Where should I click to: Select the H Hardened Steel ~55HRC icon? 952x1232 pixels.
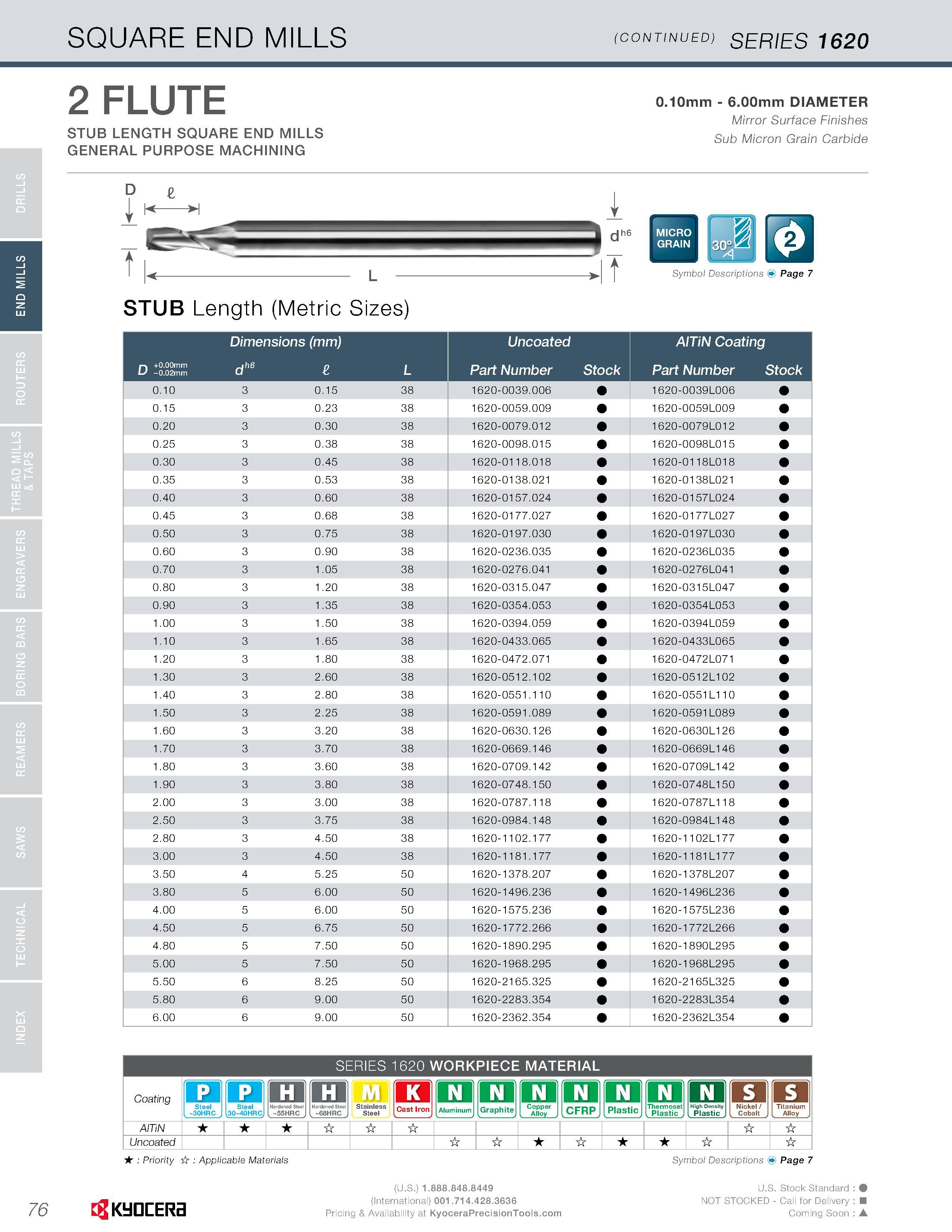coord(287,1098)
